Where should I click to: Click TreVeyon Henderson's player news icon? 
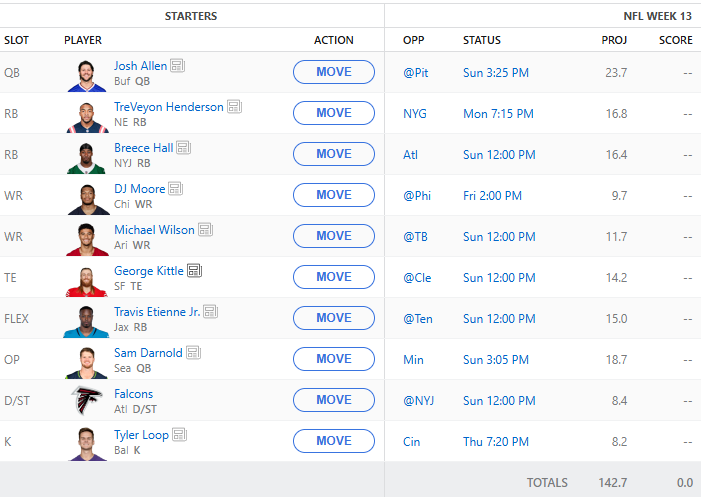(234, 107)
